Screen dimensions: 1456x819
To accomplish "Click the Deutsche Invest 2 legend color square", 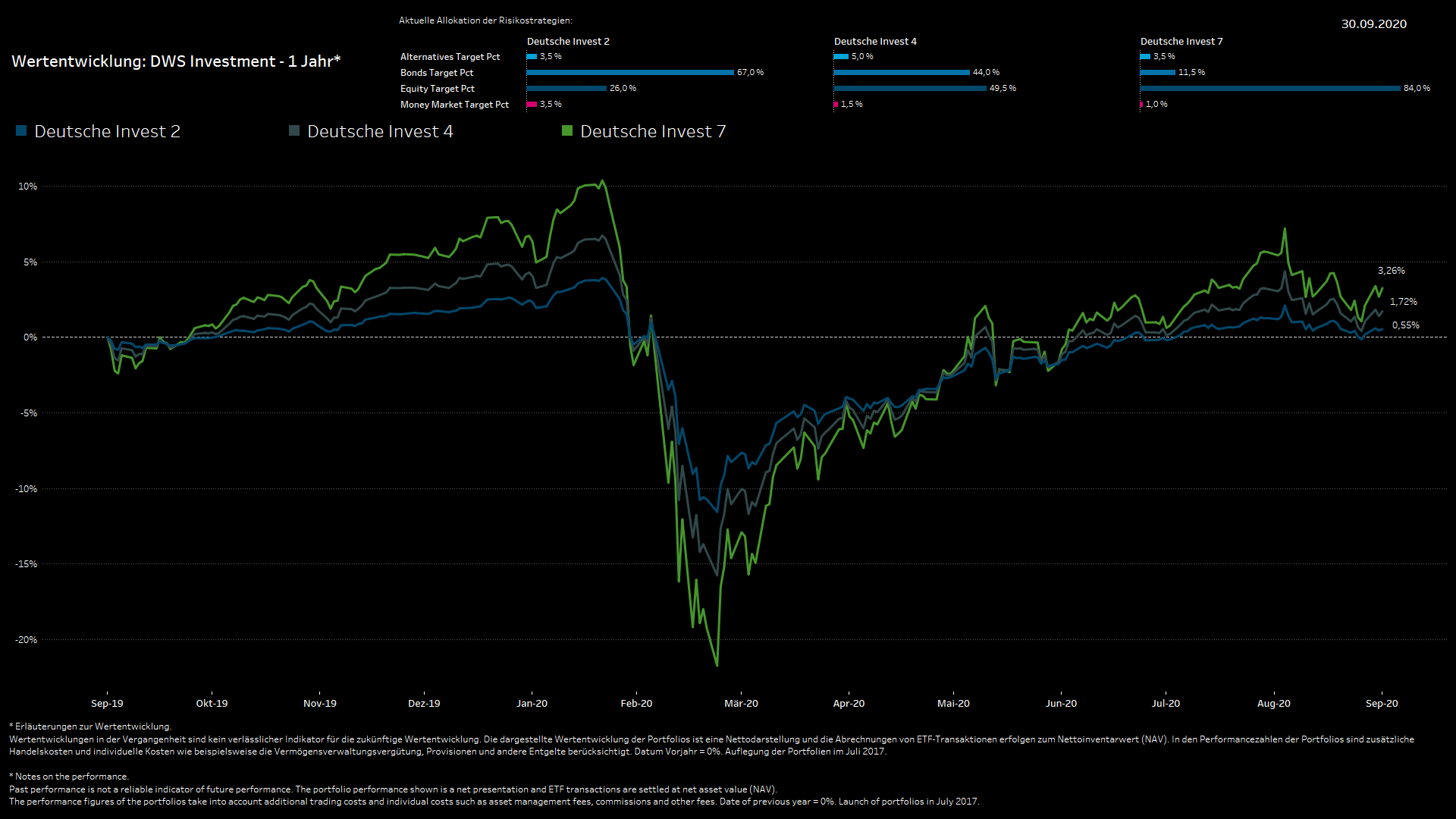I will click(21, 130).
